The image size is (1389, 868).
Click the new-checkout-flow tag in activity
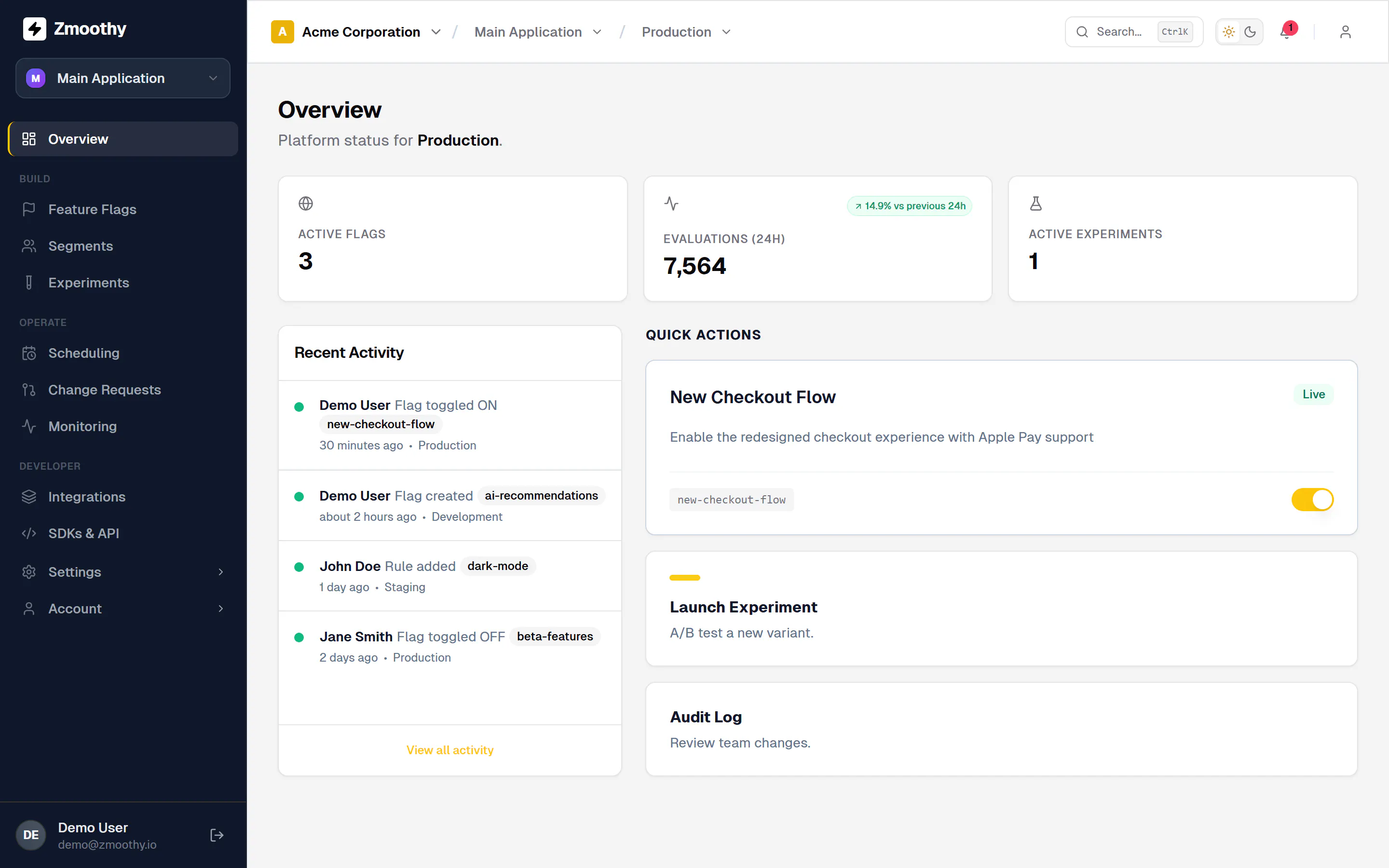point(381,424)
